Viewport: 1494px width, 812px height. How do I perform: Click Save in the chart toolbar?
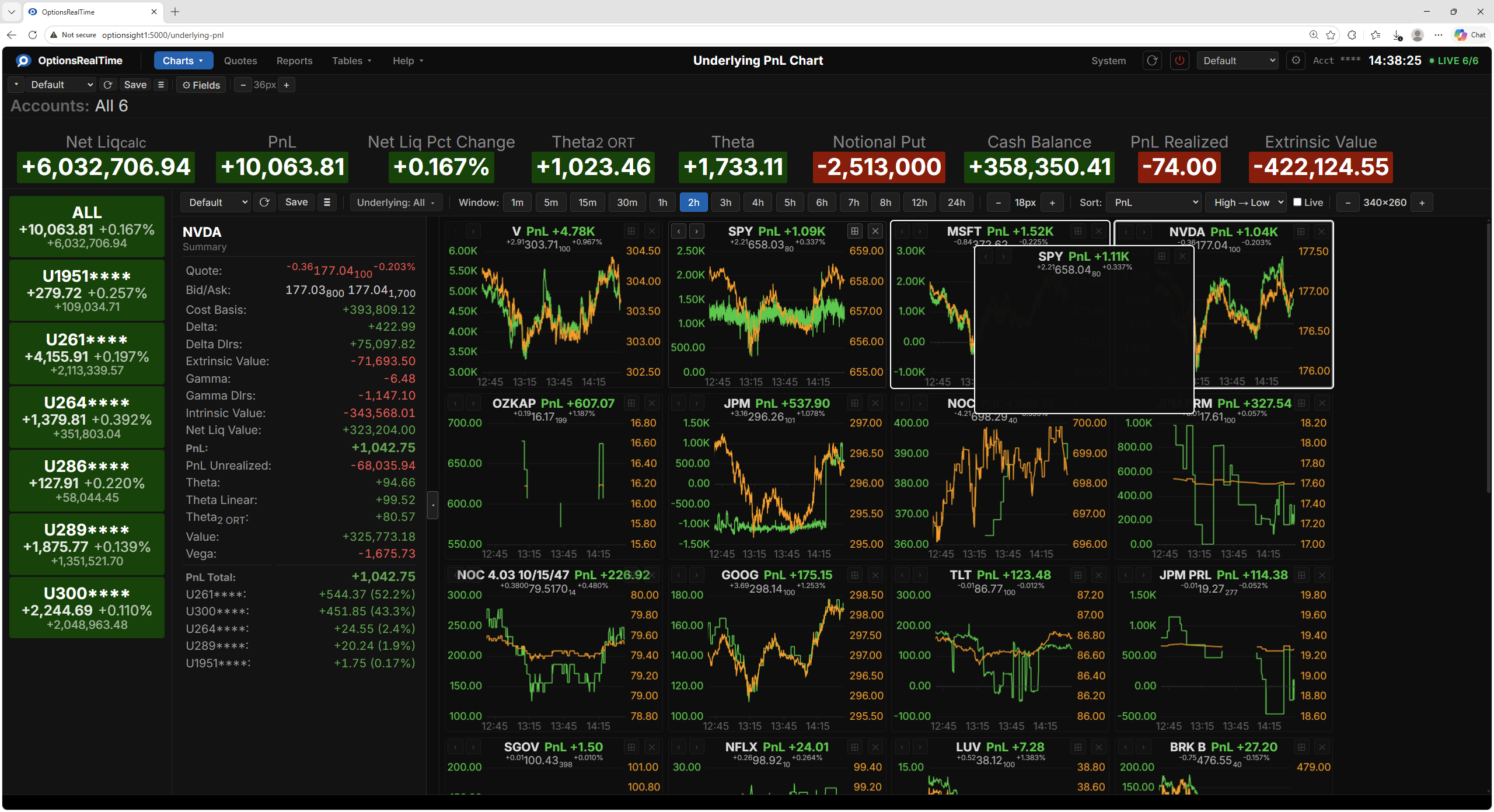pos(296,202)
